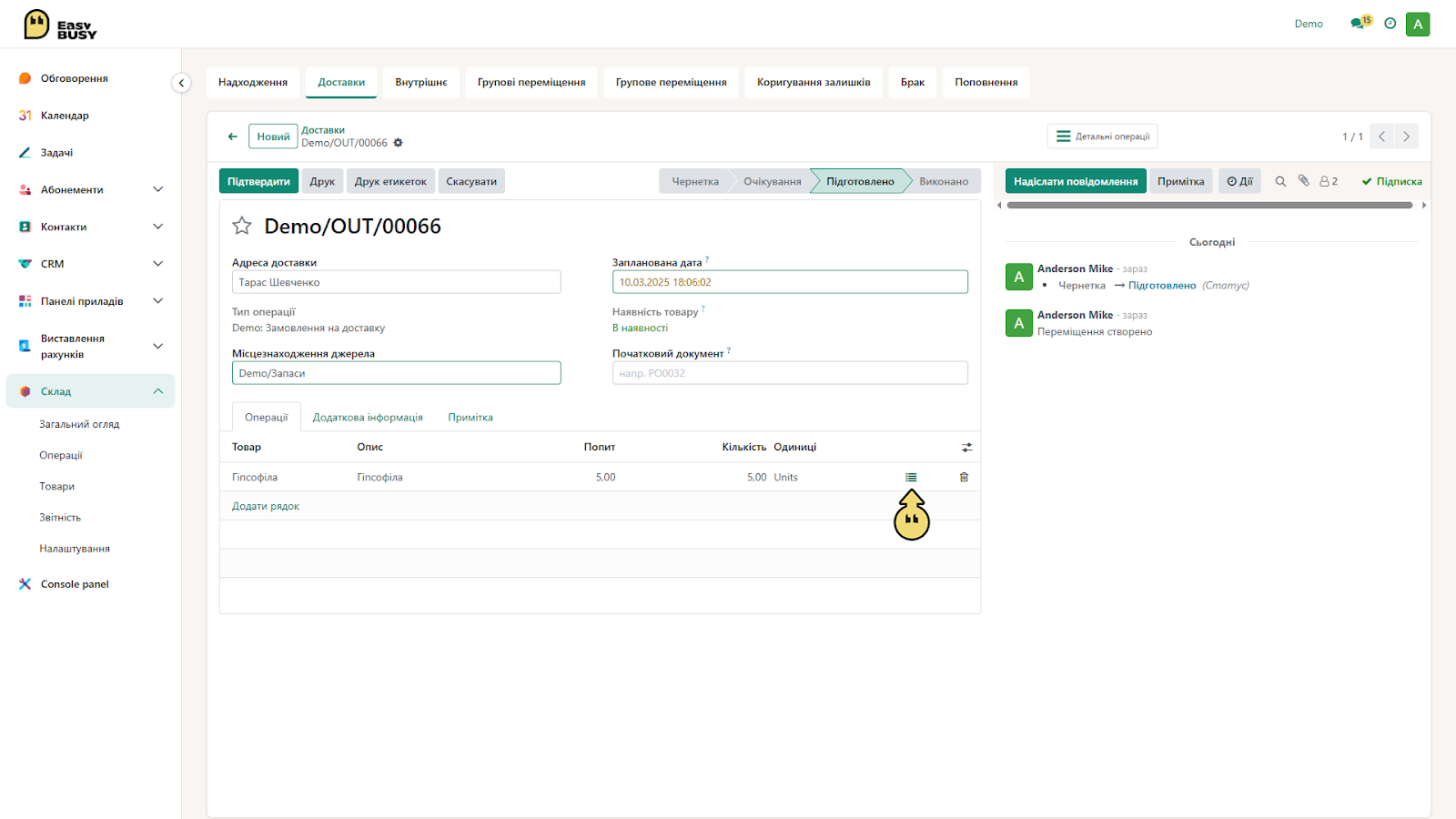Open the user avatar menu
Screen dimensions: 1456x819
[1418, 24]
